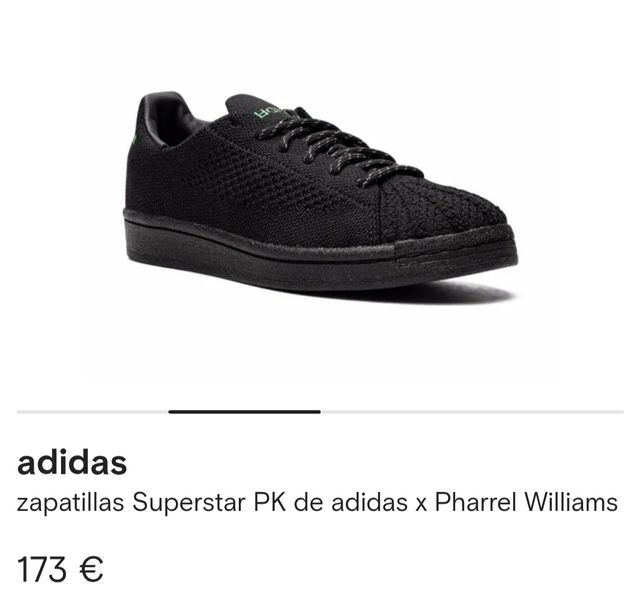Click the zapatillas Superstar PK product title
The image size is (640, 609).
317,502
